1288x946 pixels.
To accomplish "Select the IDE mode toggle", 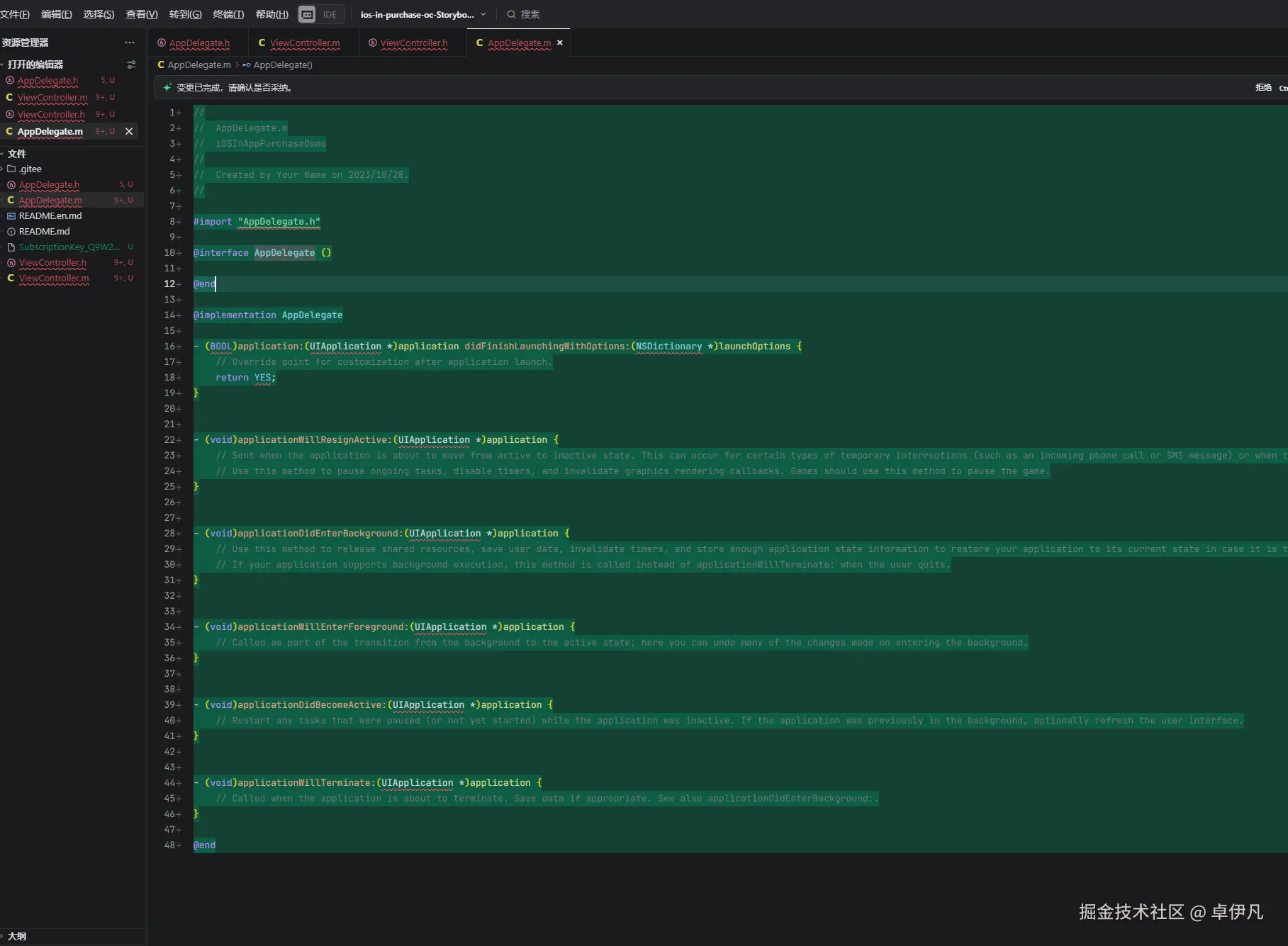I will (x=330, y=14).
